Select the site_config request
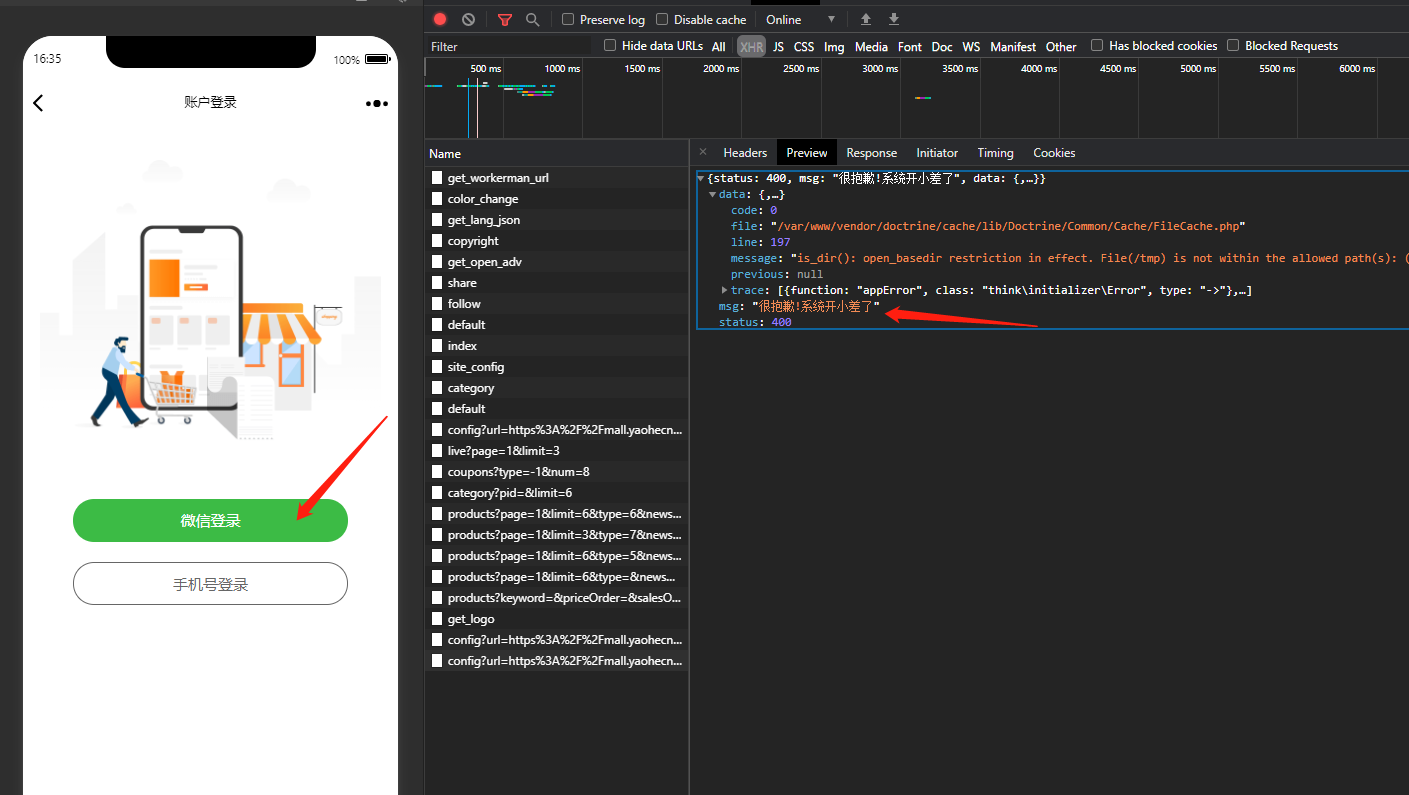Viewport: 1409px width, 795px height. coord(556,366)
